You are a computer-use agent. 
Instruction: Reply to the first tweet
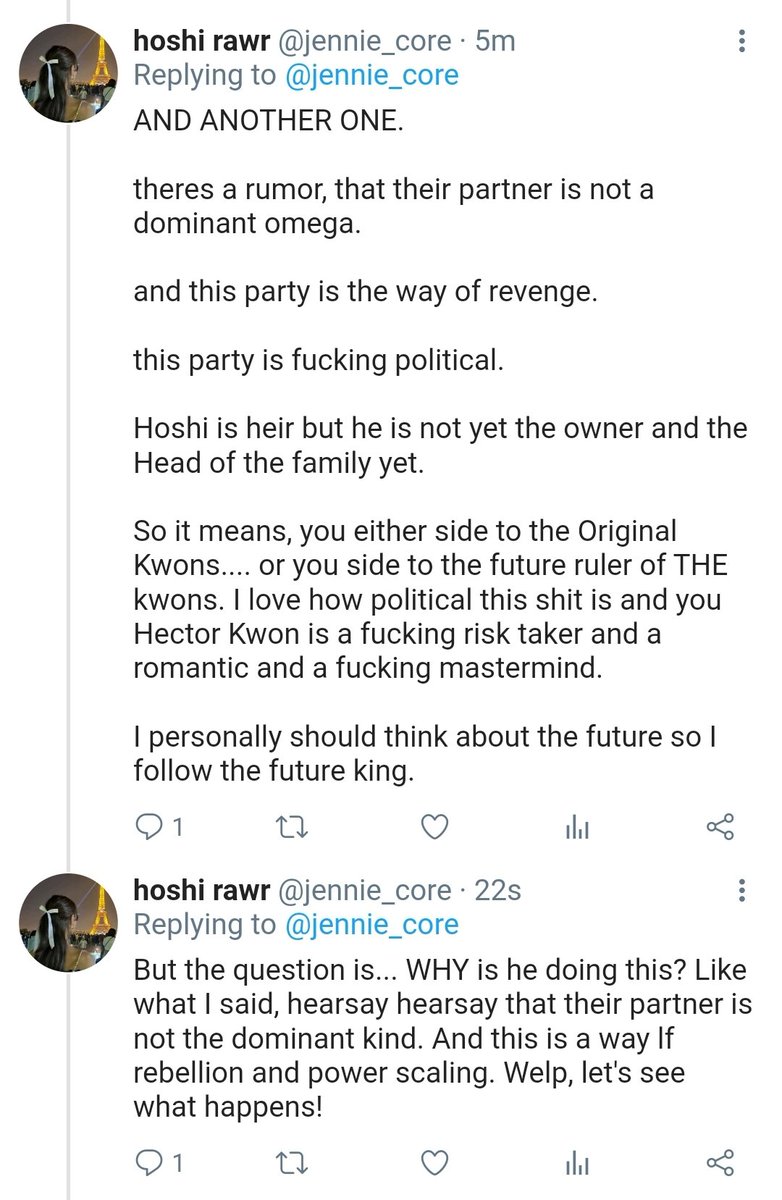pos(148,827)
